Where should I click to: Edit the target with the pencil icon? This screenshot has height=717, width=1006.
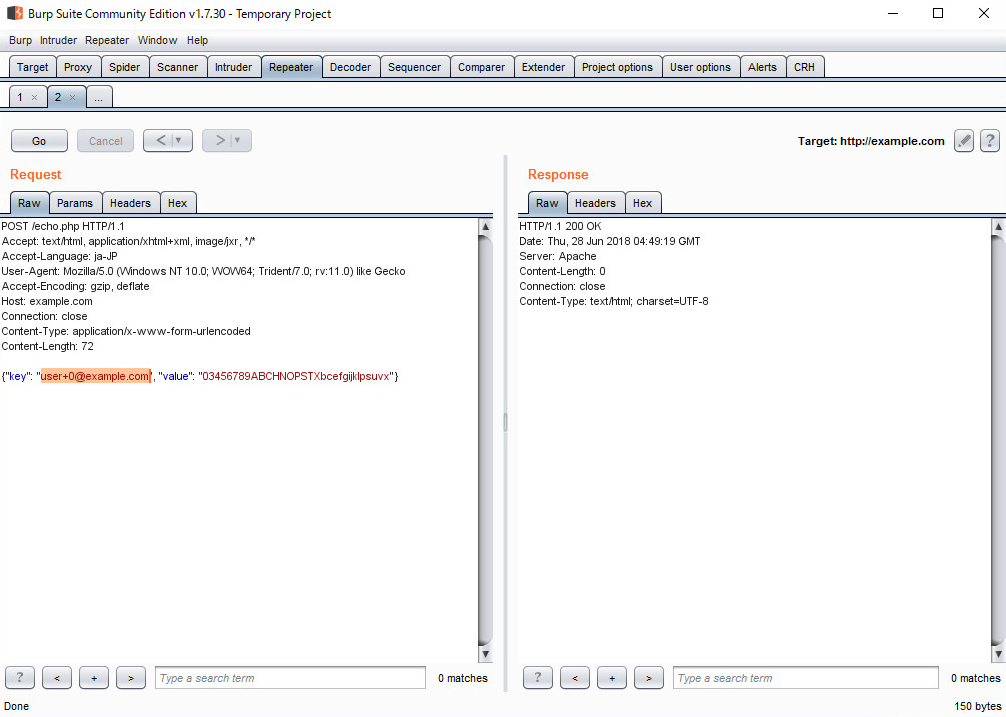(x=964, y=140)
